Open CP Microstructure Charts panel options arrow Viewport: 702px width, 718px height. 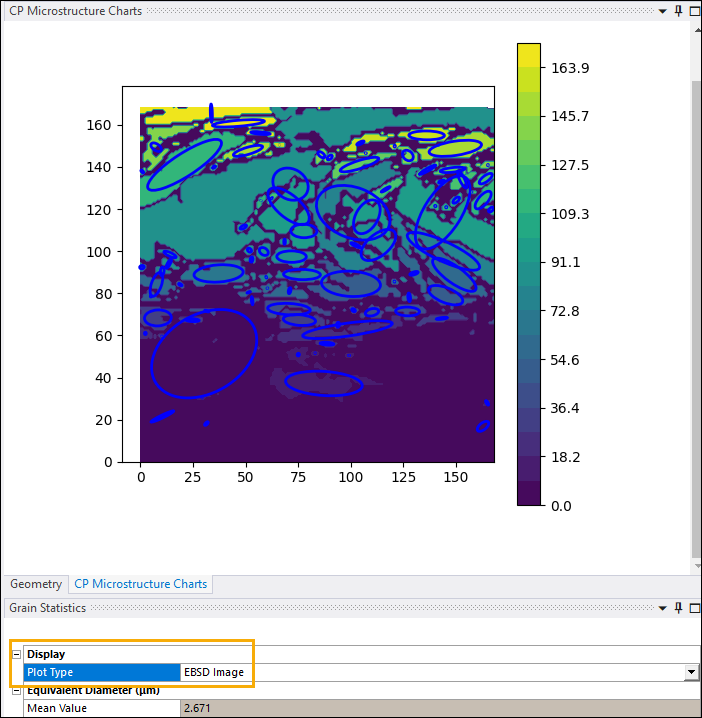(x=662, y=11)
